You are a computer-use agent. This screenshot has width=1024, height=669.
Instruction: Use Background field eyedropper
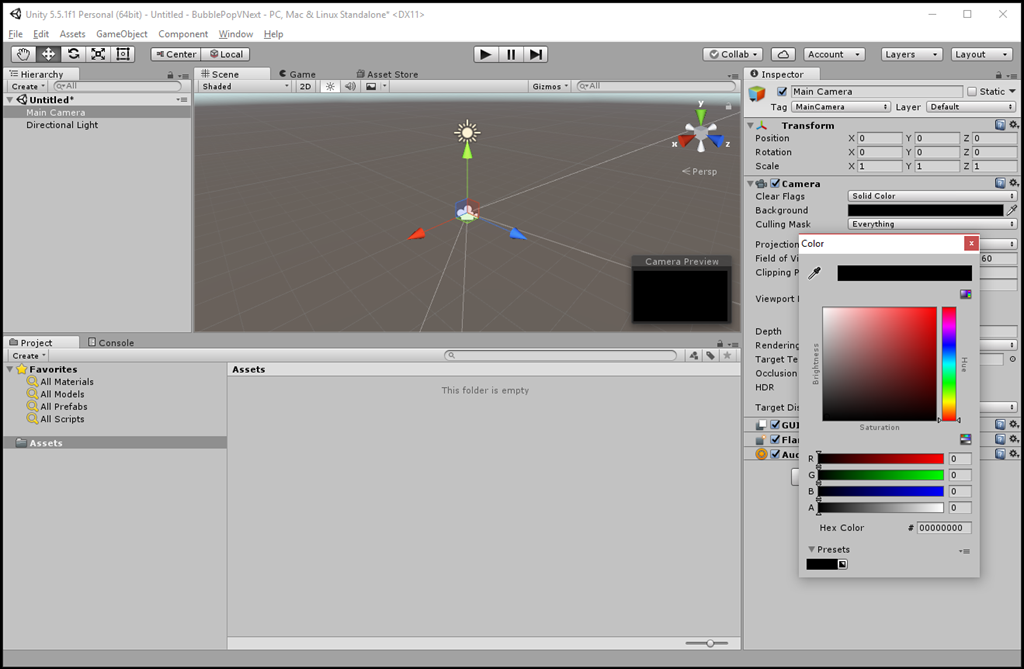(1012, 210)
